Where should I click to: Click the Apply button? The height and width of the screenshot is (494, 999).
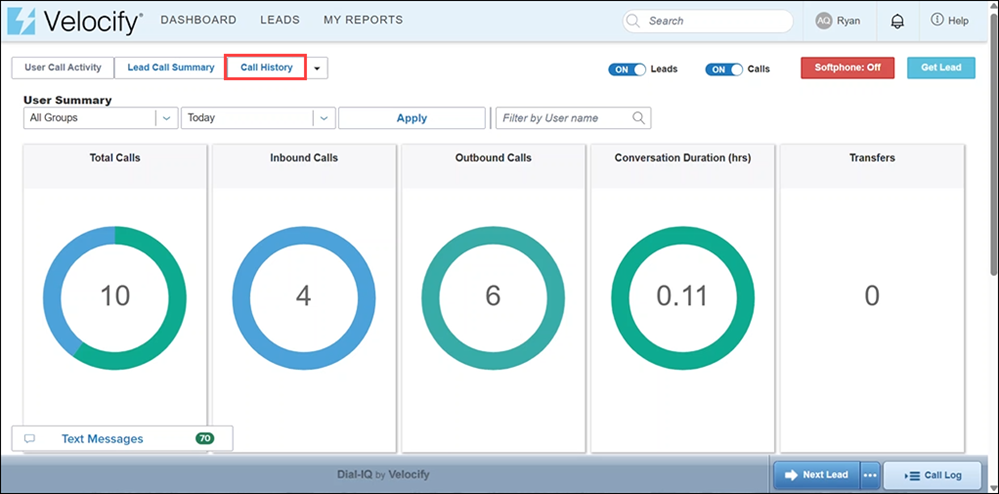click(412, 118)
